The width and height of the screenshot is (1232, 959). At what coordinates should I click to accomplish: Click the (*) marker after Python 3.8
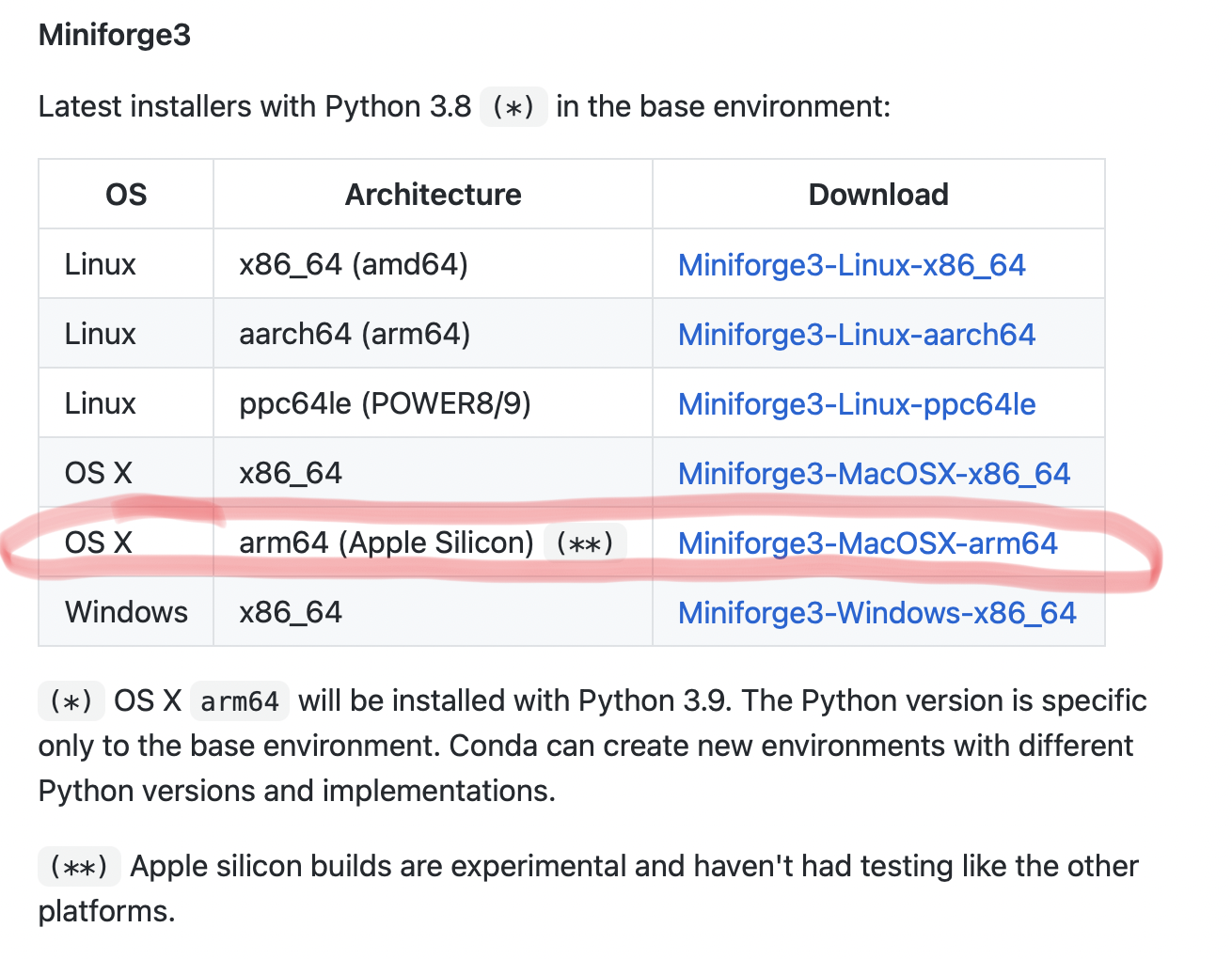click(513, 107)
